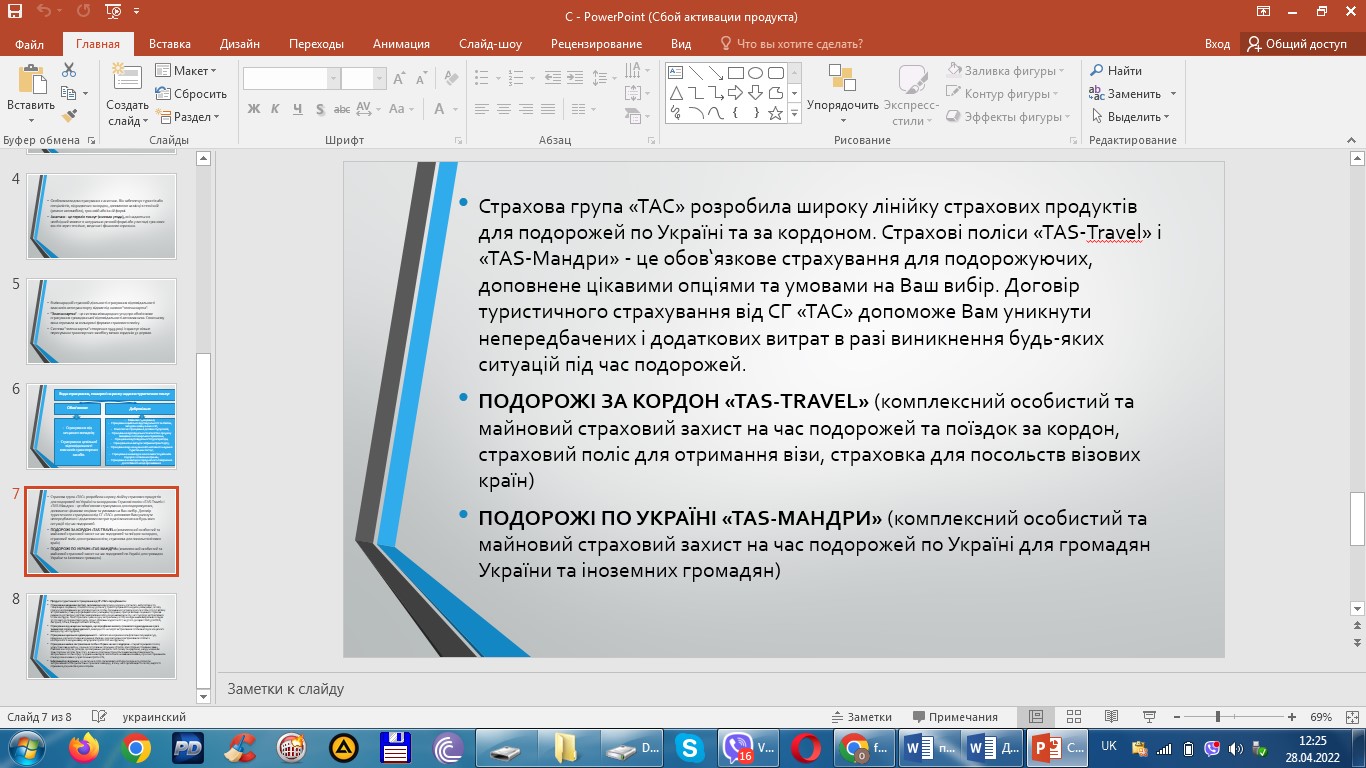Click spell check icon in status bar
This screenshot has height=768, width=1366.
[99, 717]
